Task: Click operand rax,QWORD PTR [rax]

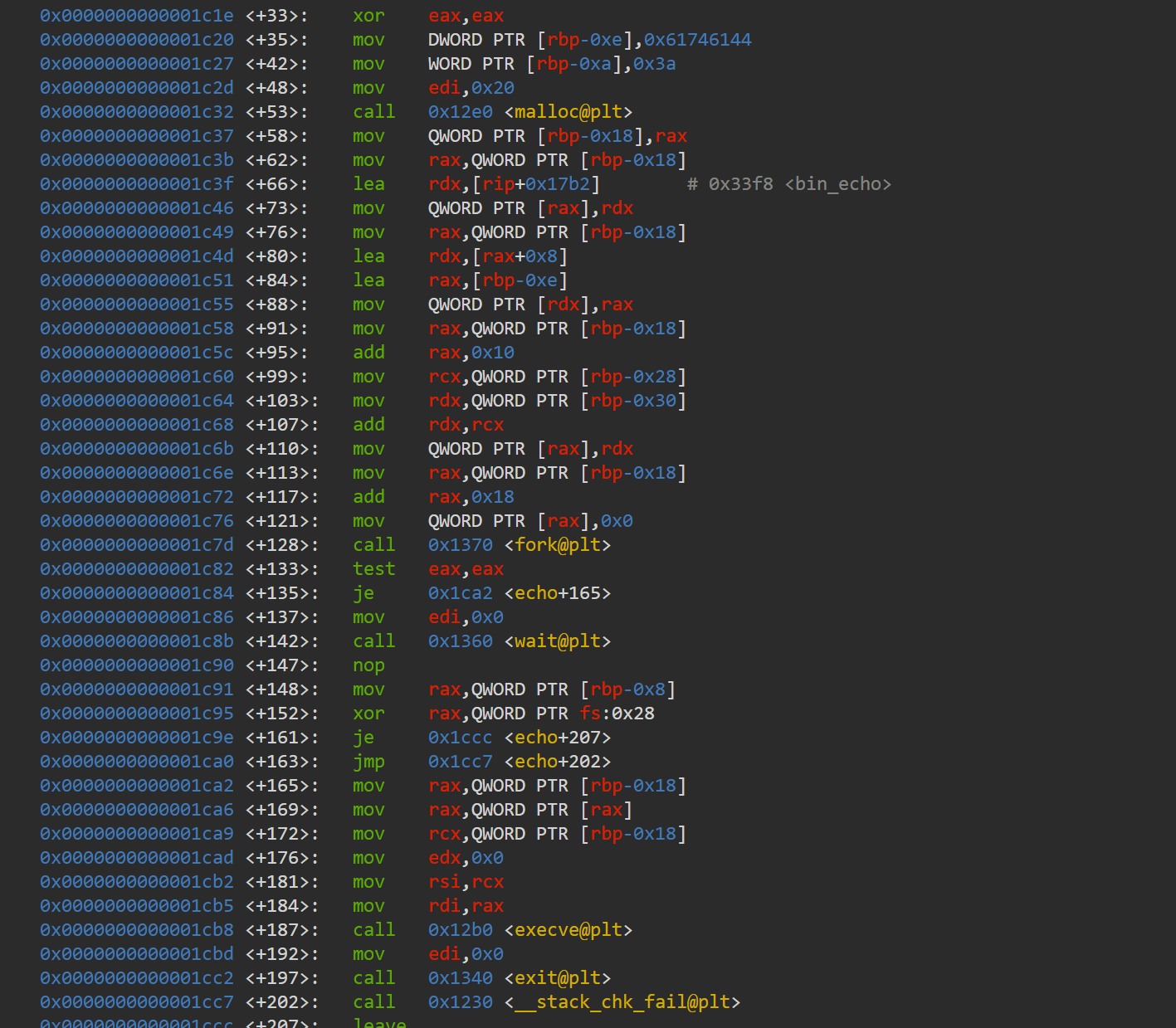Action: pos(530,810)
